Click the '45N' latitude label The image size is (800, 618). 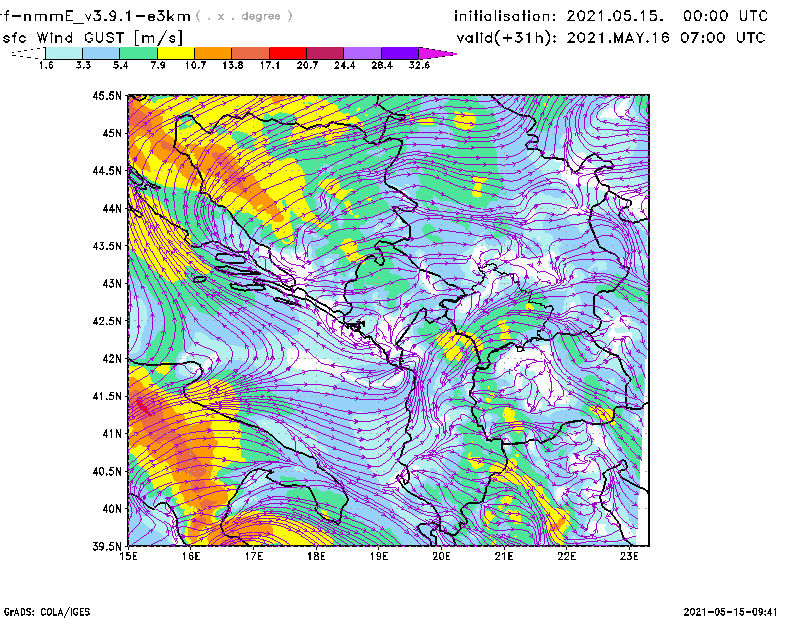coord(112,133)
